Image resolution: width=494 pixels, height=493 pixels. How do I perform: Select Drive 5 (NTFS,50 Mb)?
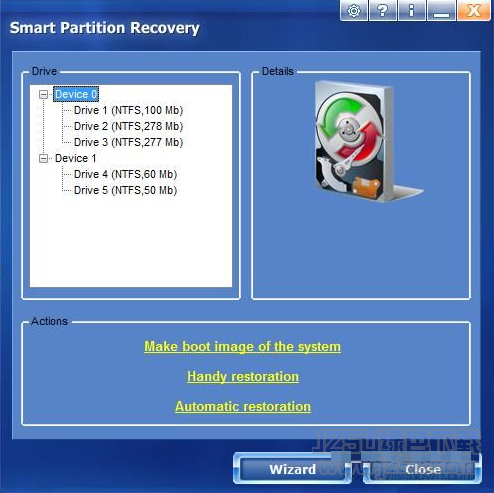[125, 190]
